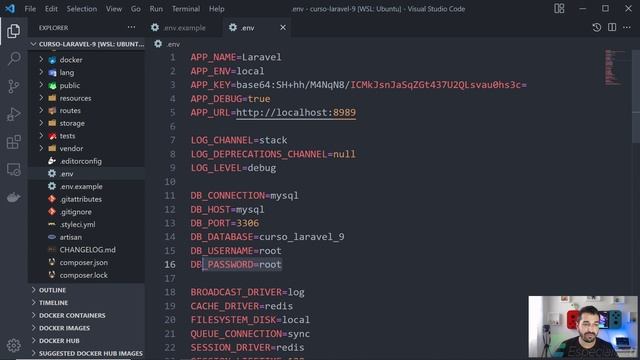Image resolution: width=640 pixels, height=360 pixels.
Task: Open the artisan file
Action: (87, 237)
